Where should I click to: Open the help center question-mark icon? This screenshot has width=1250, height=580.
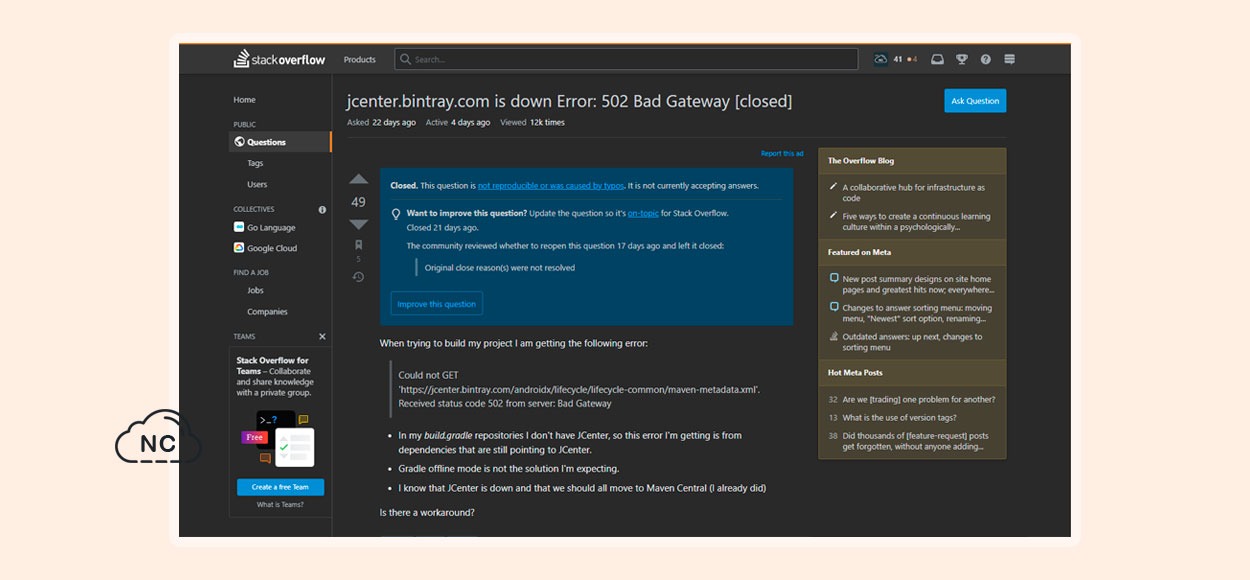pos(986,59)
